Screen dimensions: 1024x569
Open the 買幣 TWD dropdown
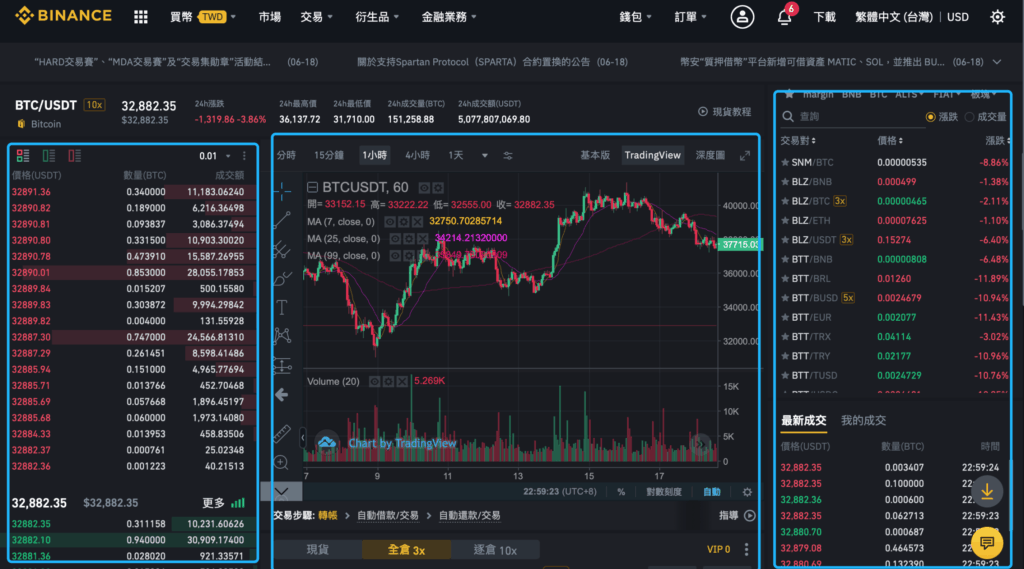[202, 17]
